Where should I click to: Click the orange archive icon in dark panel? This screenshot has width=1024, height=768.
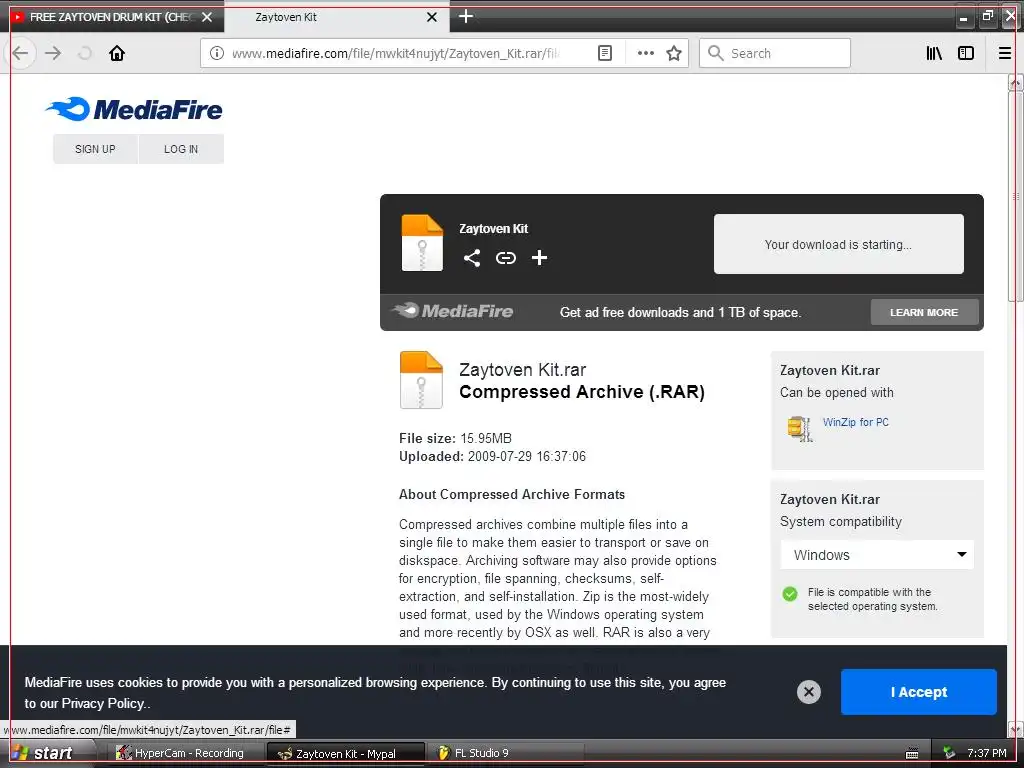[x=422, y=242]
